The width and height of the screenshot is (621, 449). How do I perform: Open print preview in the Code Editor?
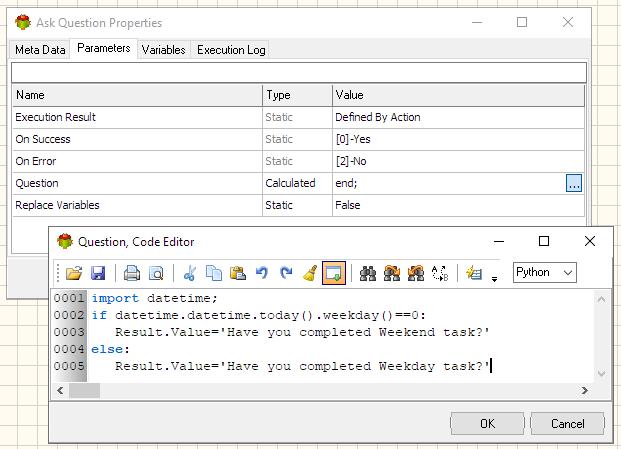[156, 273]
